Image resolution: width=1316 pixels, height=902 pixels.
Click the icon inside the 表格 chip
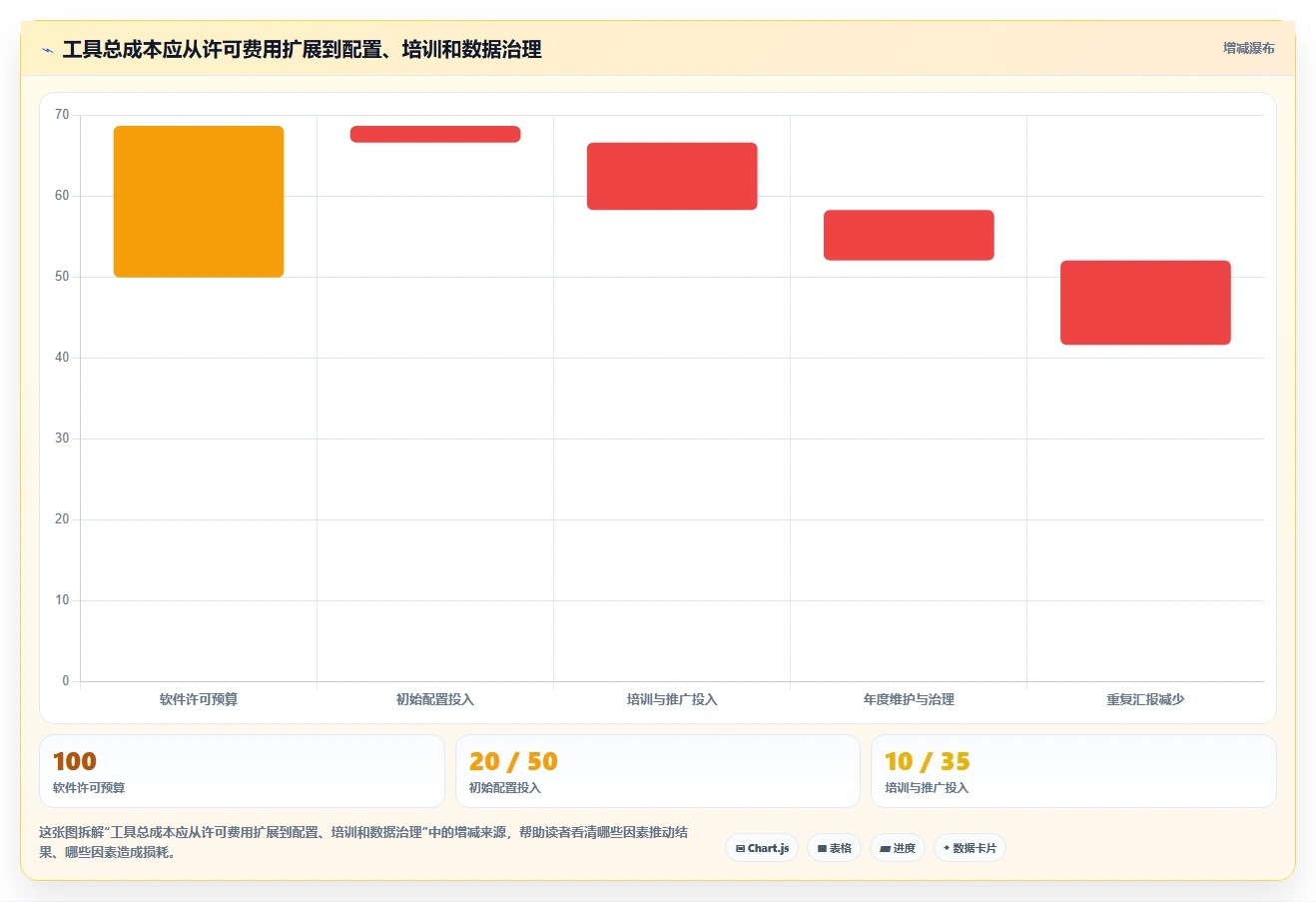coord(822,849)
